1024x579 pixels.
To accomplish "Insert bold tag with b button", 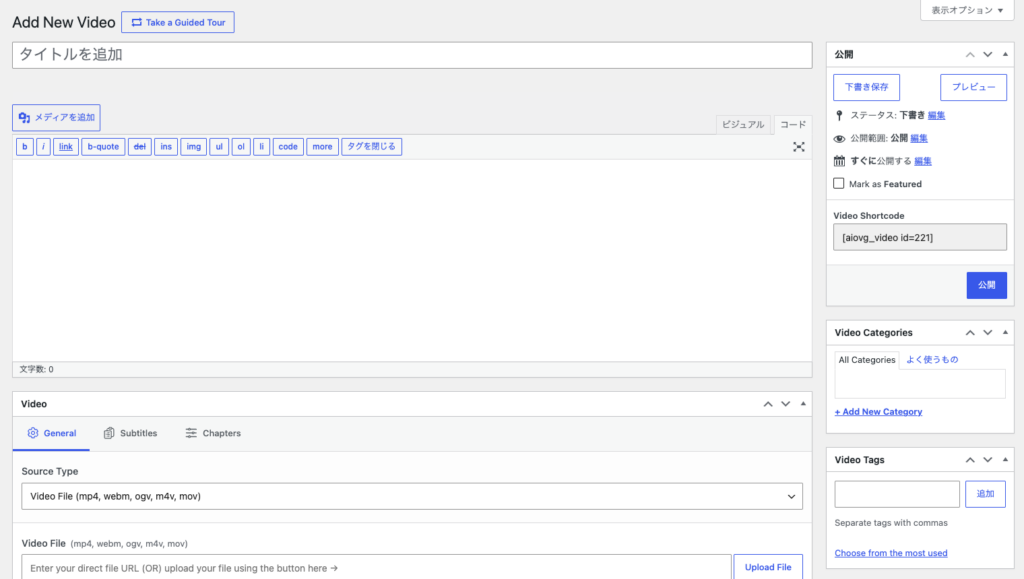I will point(25,147).
